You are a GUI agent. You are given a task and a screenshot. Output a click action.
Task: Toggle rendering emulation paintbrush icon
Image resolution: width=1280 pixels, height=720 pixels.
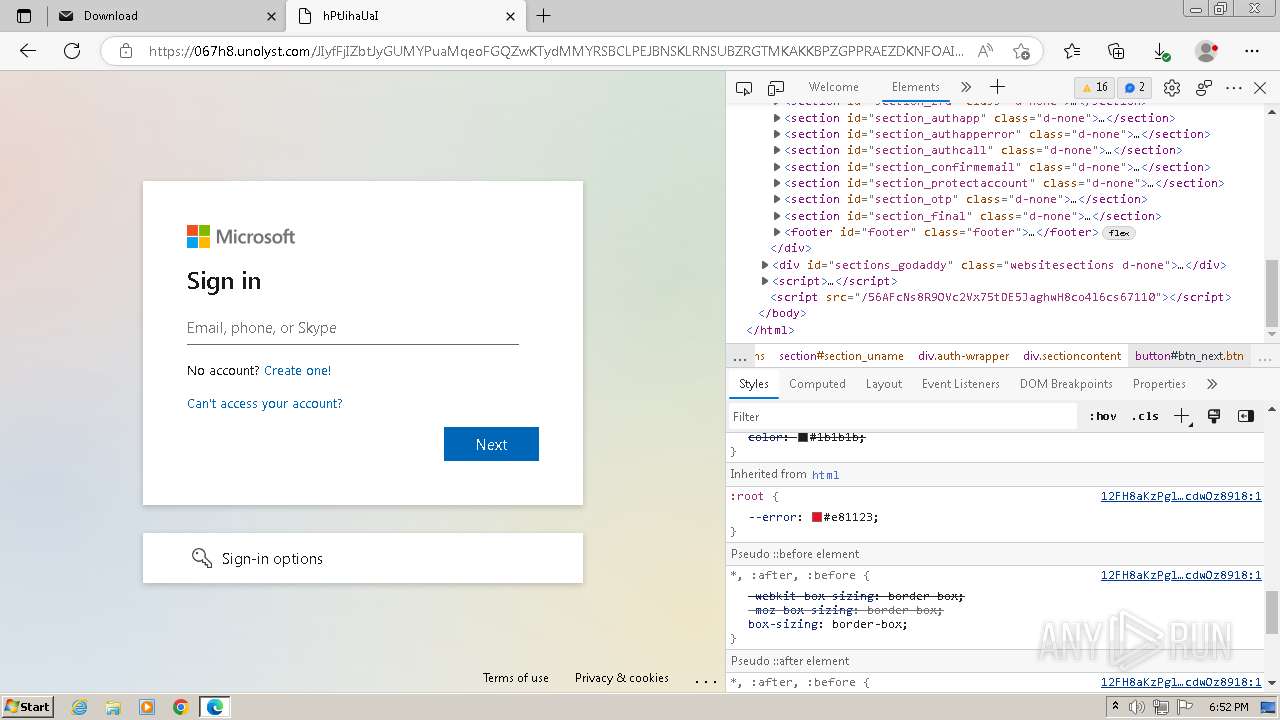(x=1214, y=416)
